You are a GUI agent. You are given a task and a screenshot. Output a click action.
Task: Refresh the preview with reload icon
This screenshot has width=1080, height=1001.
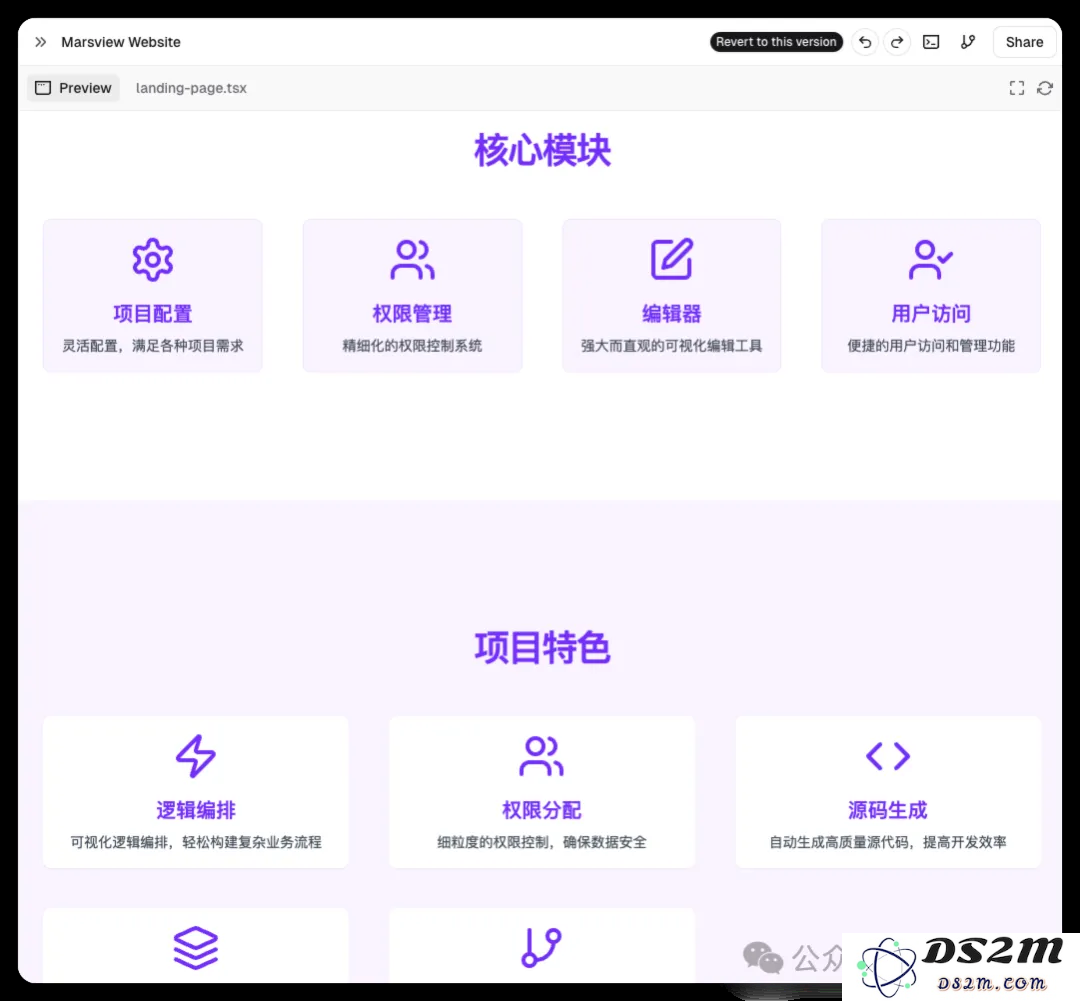(x=1045, y=88)
